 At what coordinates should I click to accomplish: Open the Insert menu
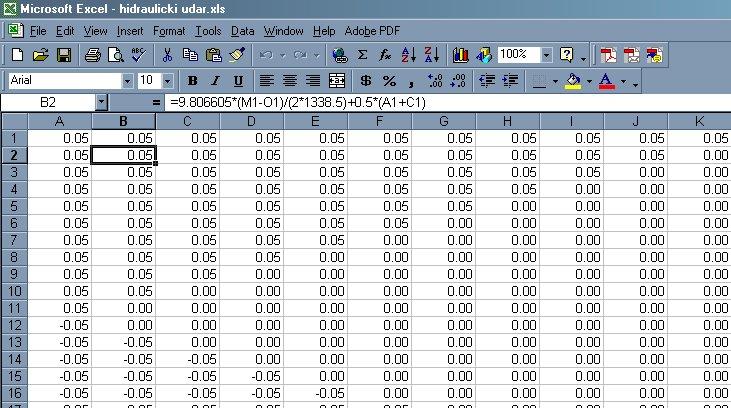130,31
